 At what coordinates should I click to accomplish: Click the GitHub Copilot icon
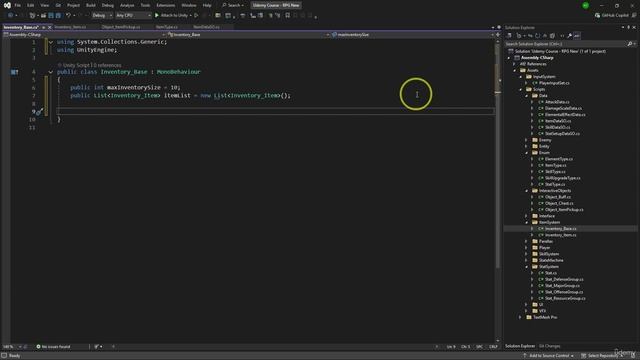point(598,16)
